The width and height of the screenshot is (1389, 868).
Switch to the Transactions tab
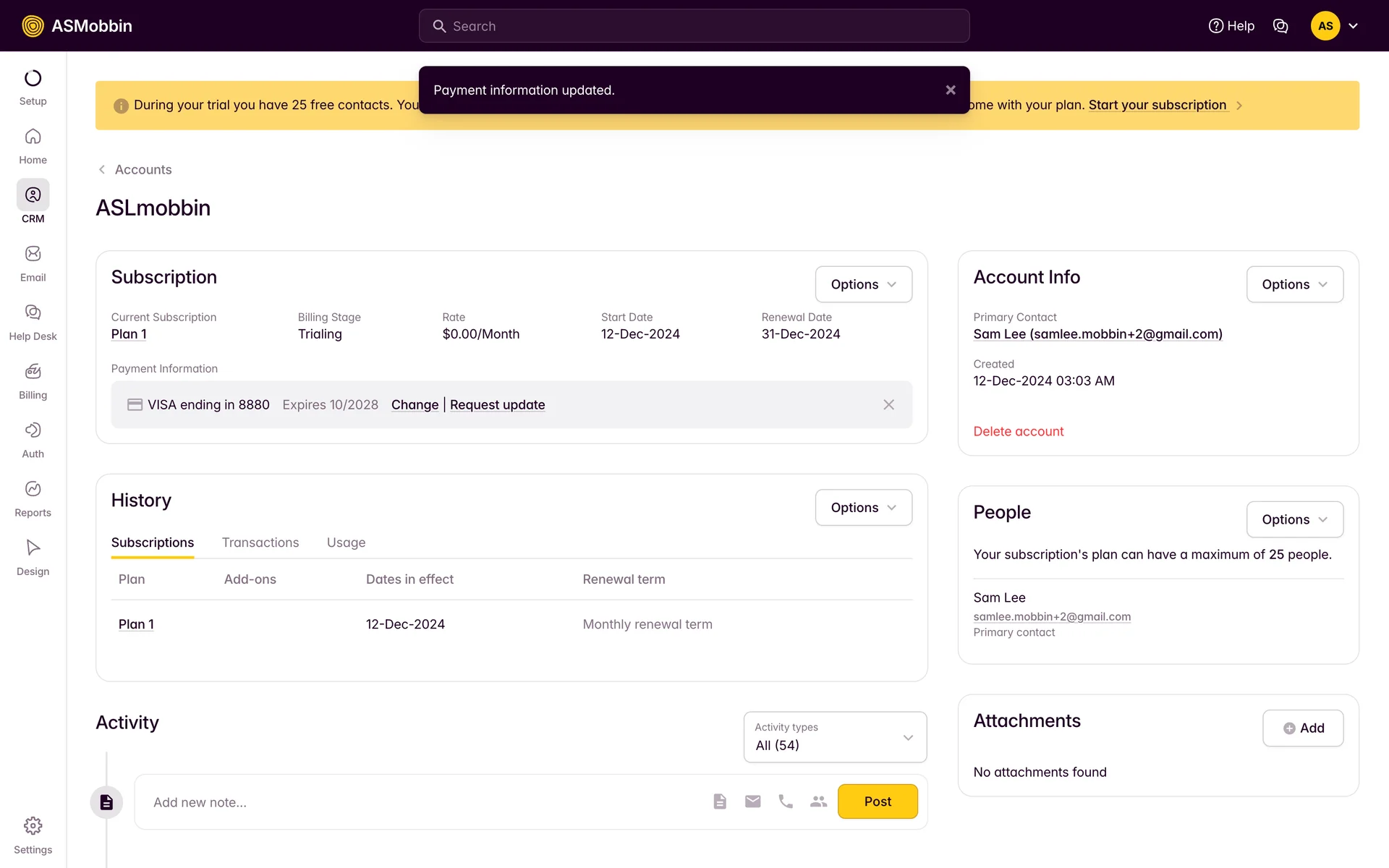point(260,542)
